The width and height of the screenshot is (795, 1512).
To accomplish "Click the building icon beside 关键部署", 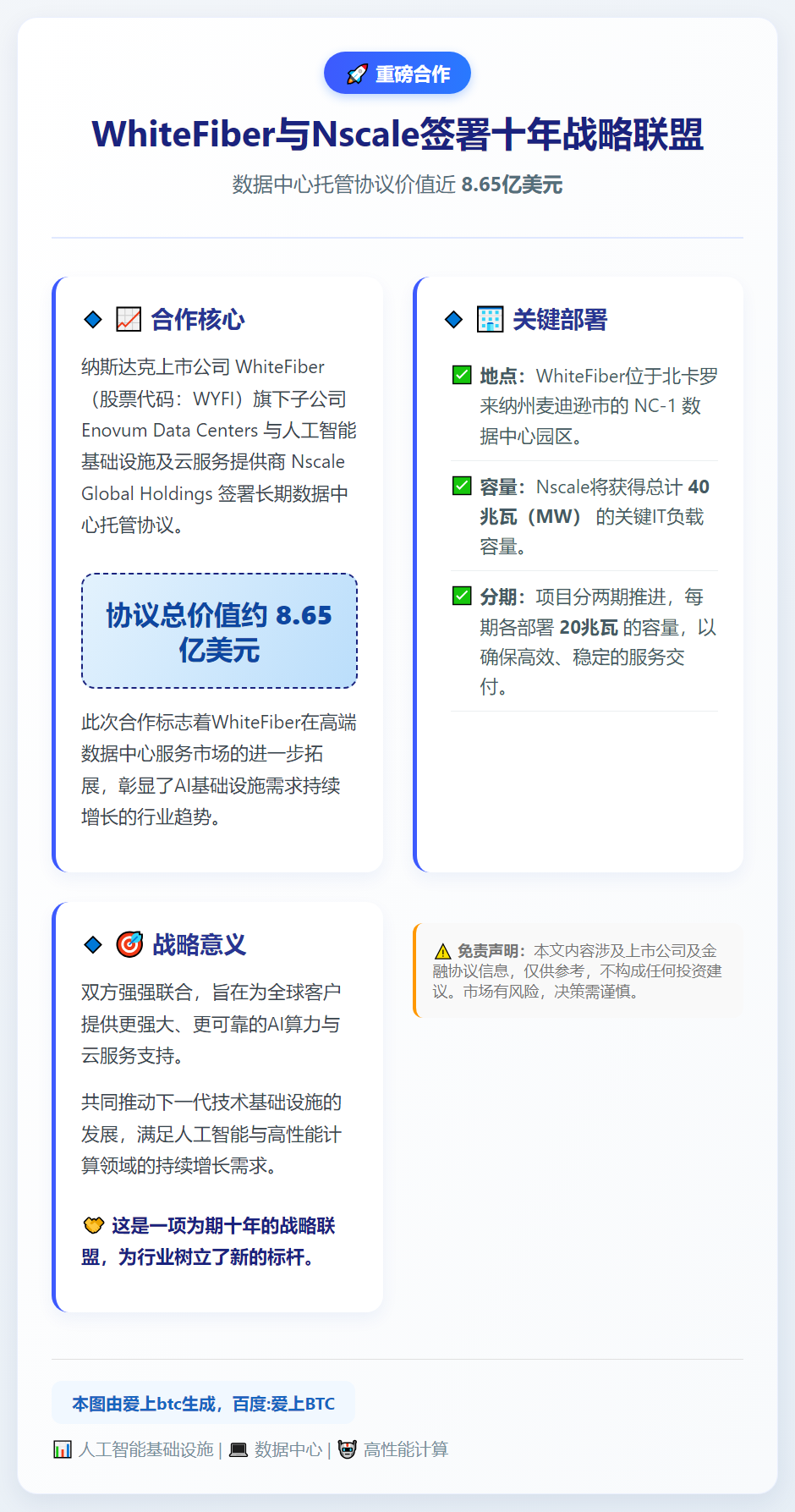I will click(490, 319).
